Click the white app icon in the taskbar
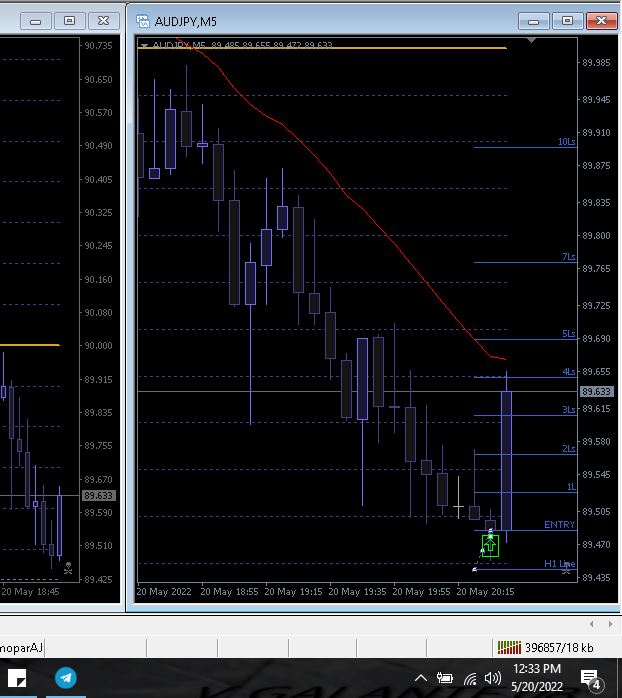622x698 pixels. click(17, 678)
